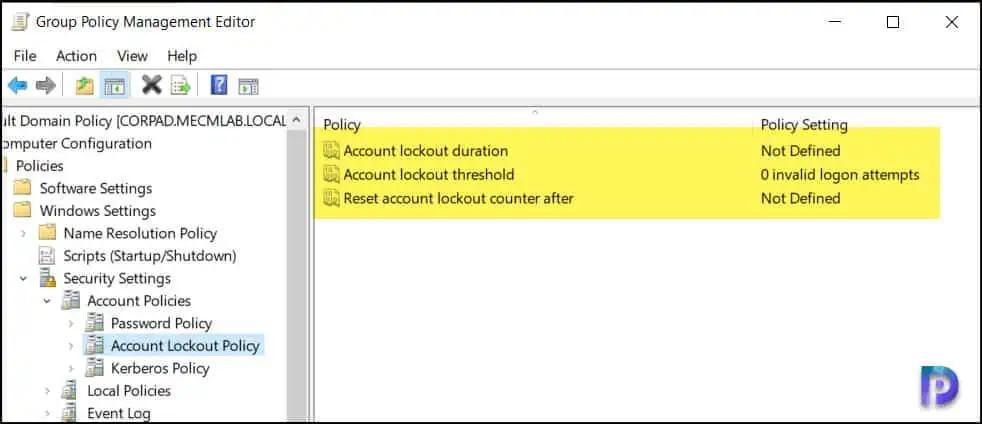
Task: Select Reset account lockout counter after
Action: [458, 199]
